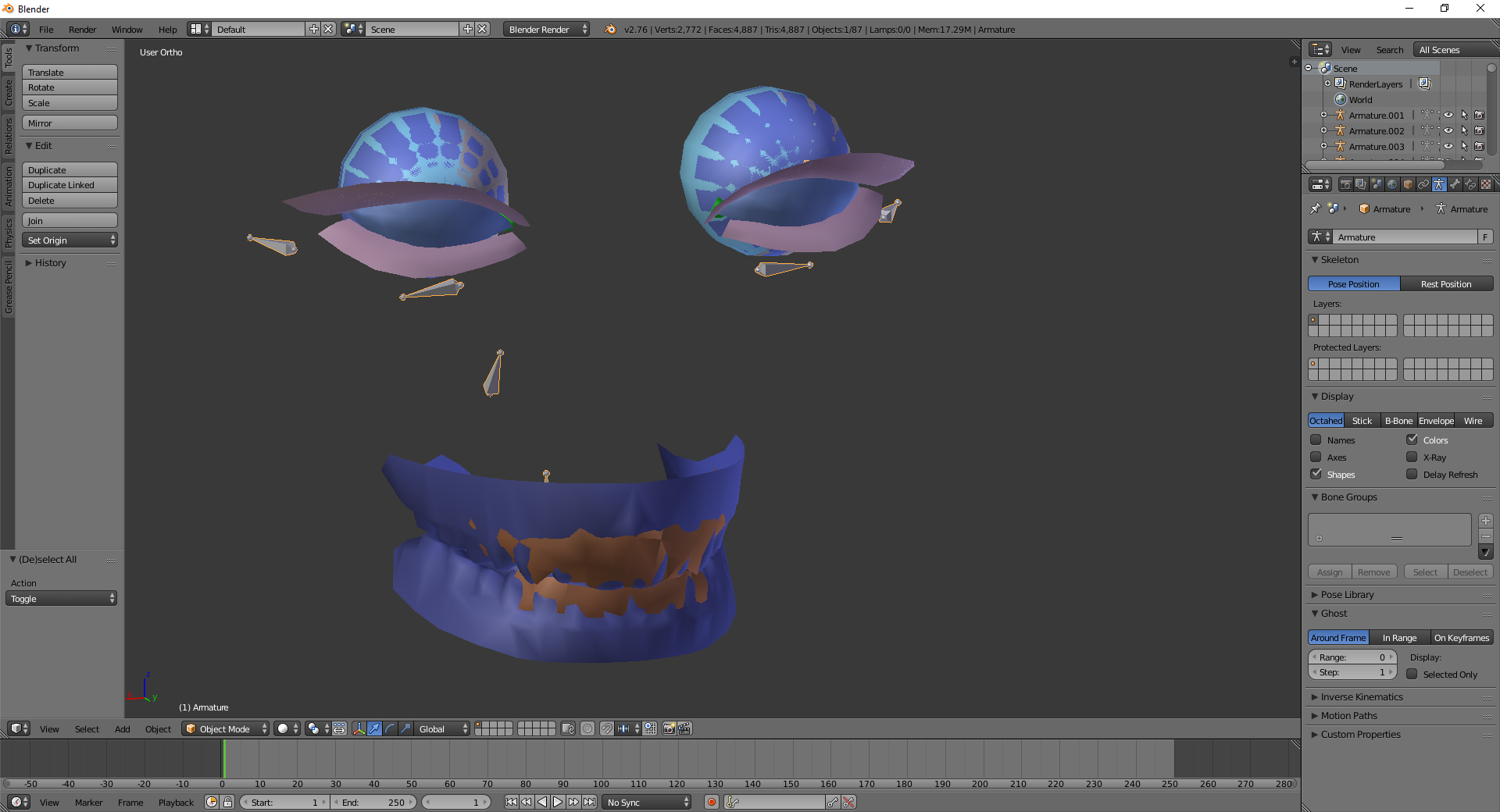Select the rotate manipulator arc icon

[390, 728]
